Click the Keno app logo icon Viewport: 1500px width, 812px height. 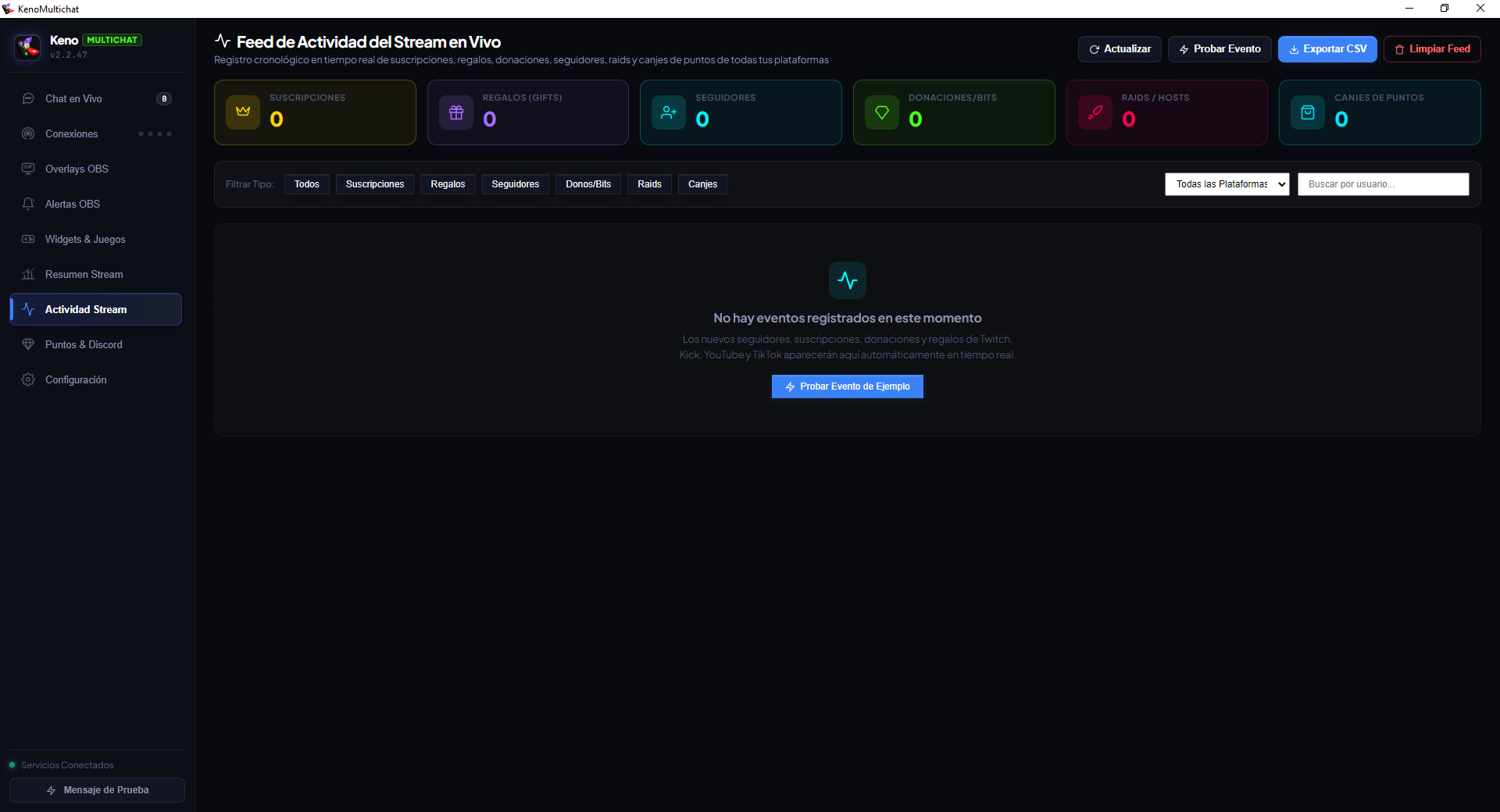pyautogui.click(x=28, y=47)
